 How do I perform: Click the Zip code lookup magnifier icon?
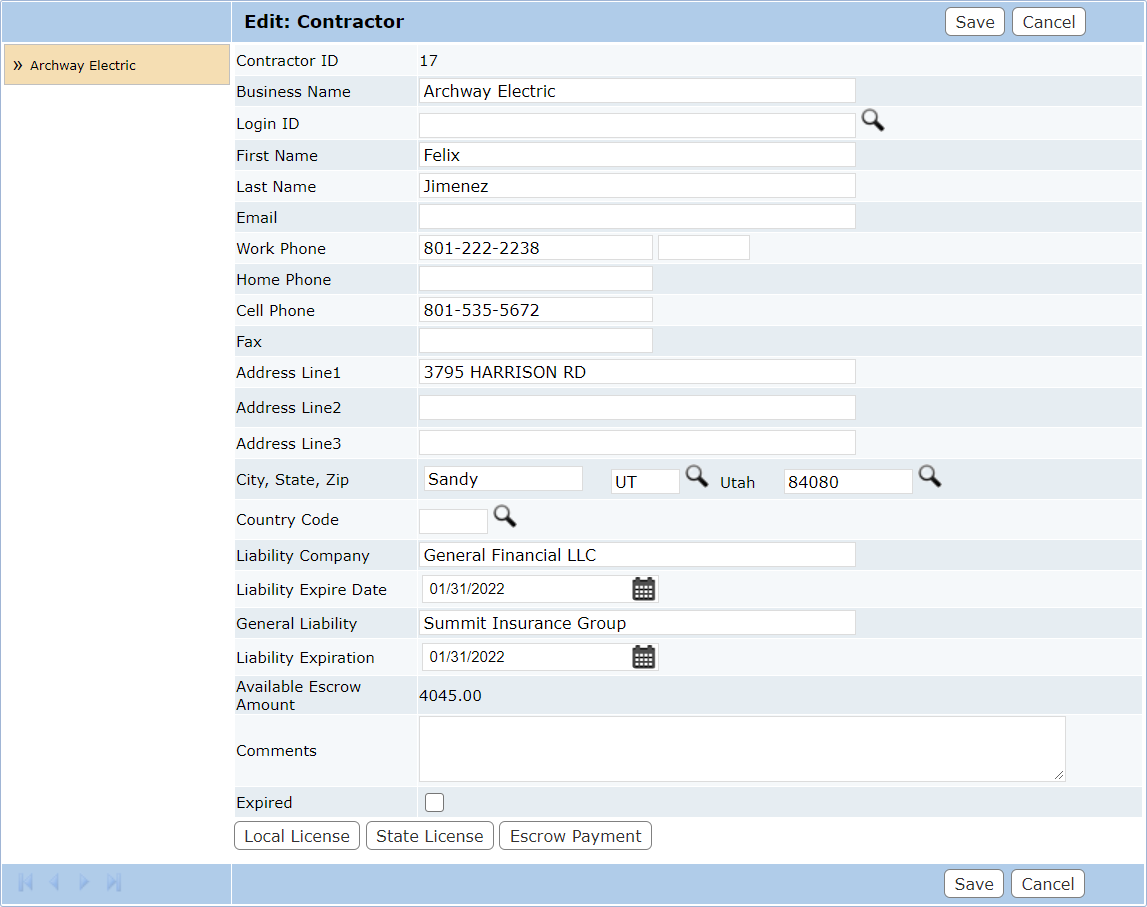coord(930,477)
